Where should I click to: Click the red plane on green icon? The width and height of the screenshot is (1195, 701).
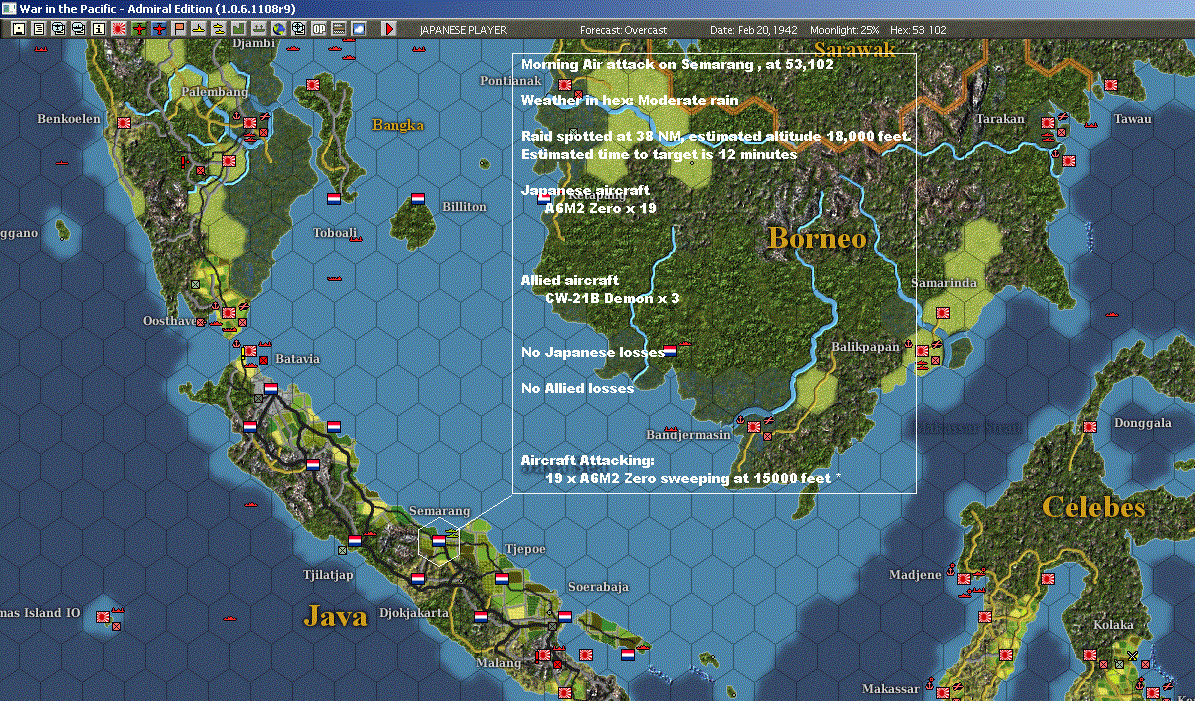(139, 29)
